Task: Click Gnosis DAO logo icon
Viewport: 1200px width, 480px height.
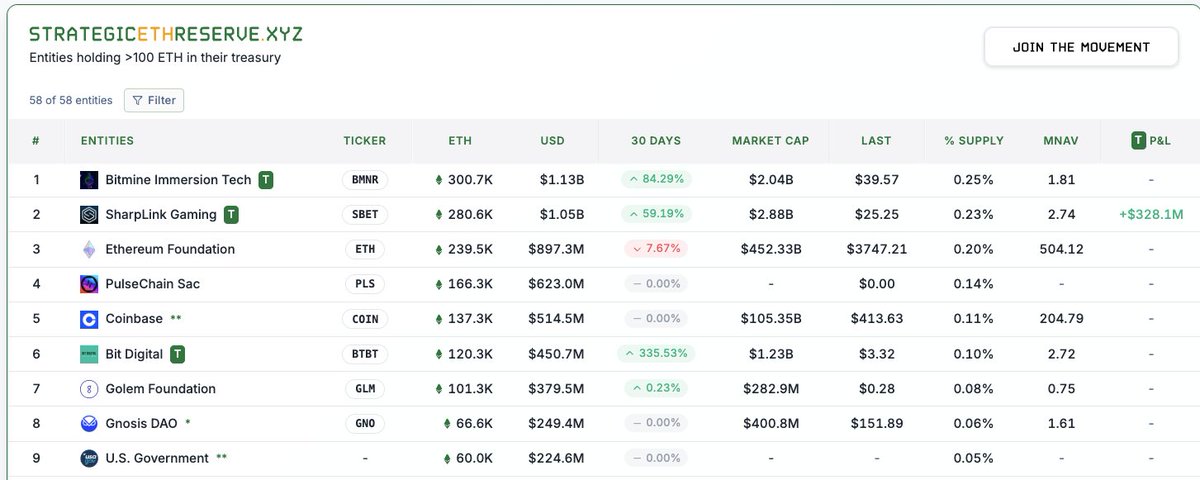Action: pyautogui.click(x=88, y=423)
